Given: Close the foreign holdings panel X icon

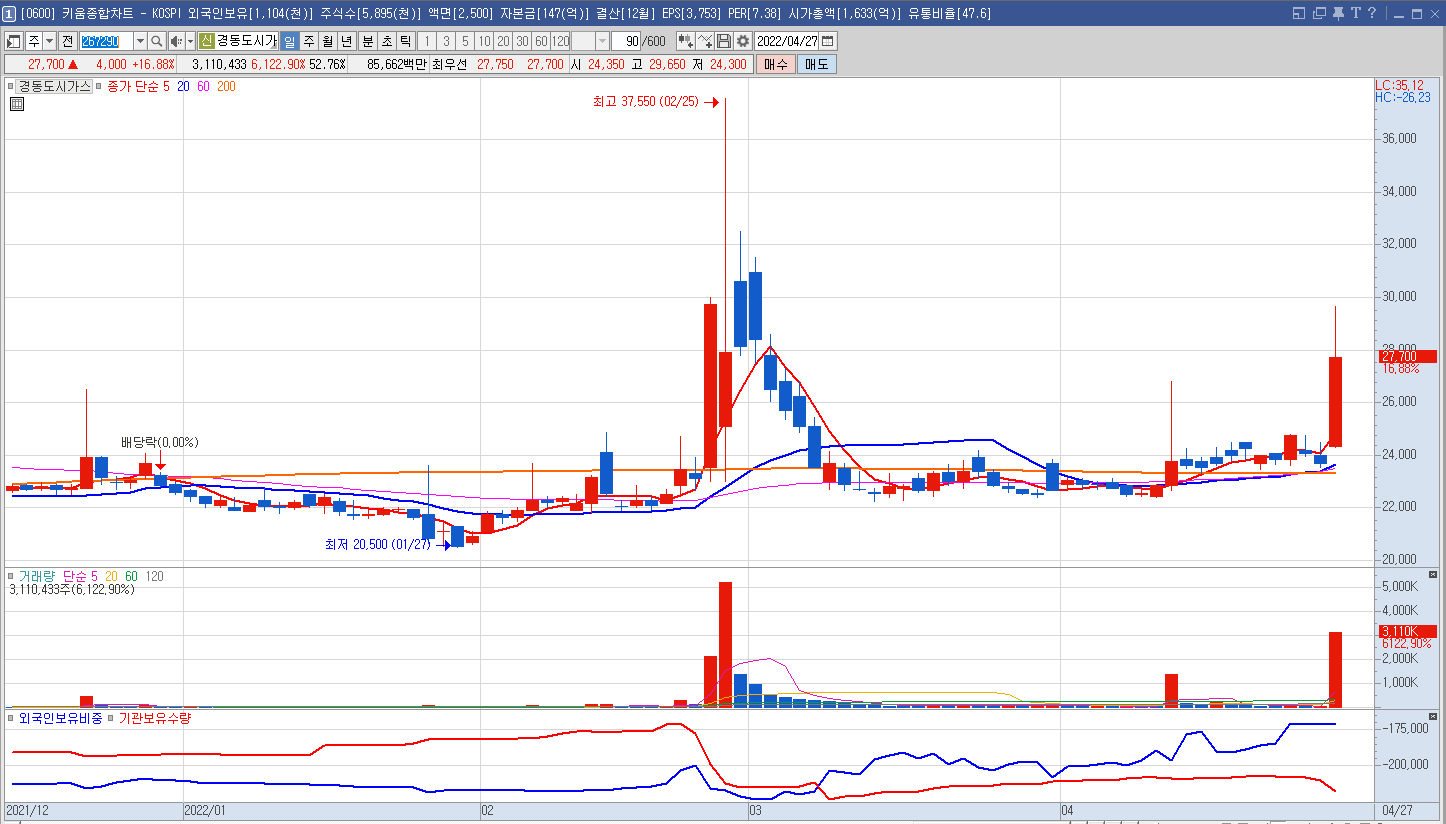Looking at the screenshot, I should 1433,717.
